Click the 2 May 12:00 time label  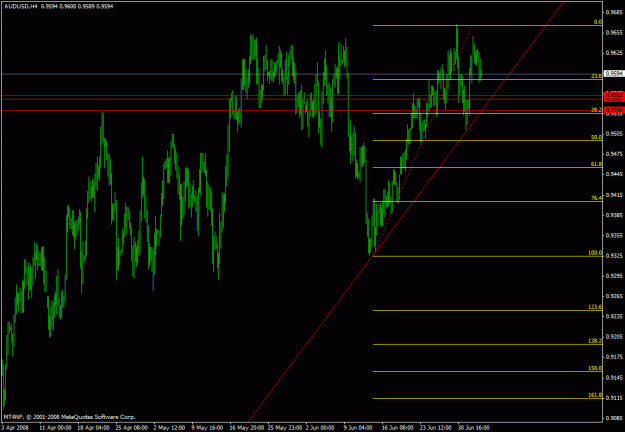(x=170, y=428)
